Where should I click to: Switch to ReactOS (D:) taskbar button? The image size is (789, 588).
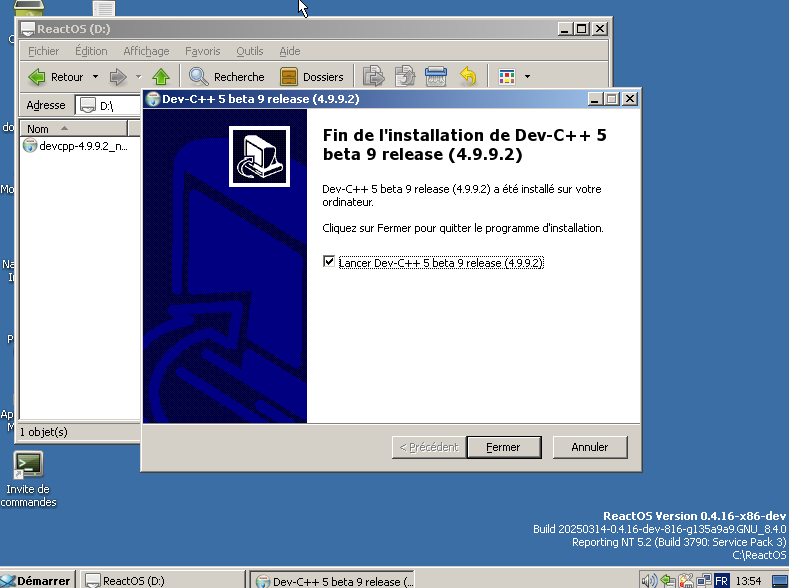pos(163,580)
